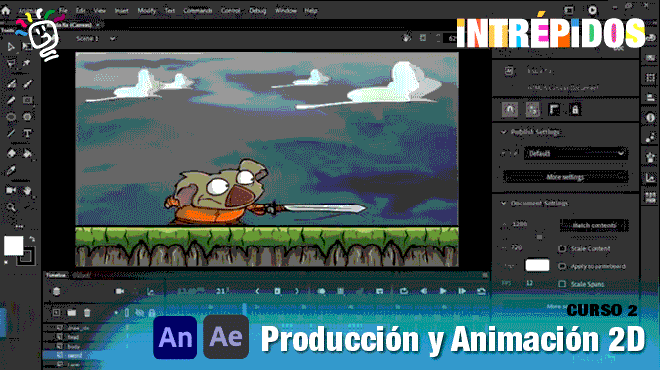660x370 pixels.
Task: Select the Line tool
Action: coord(11,133)
